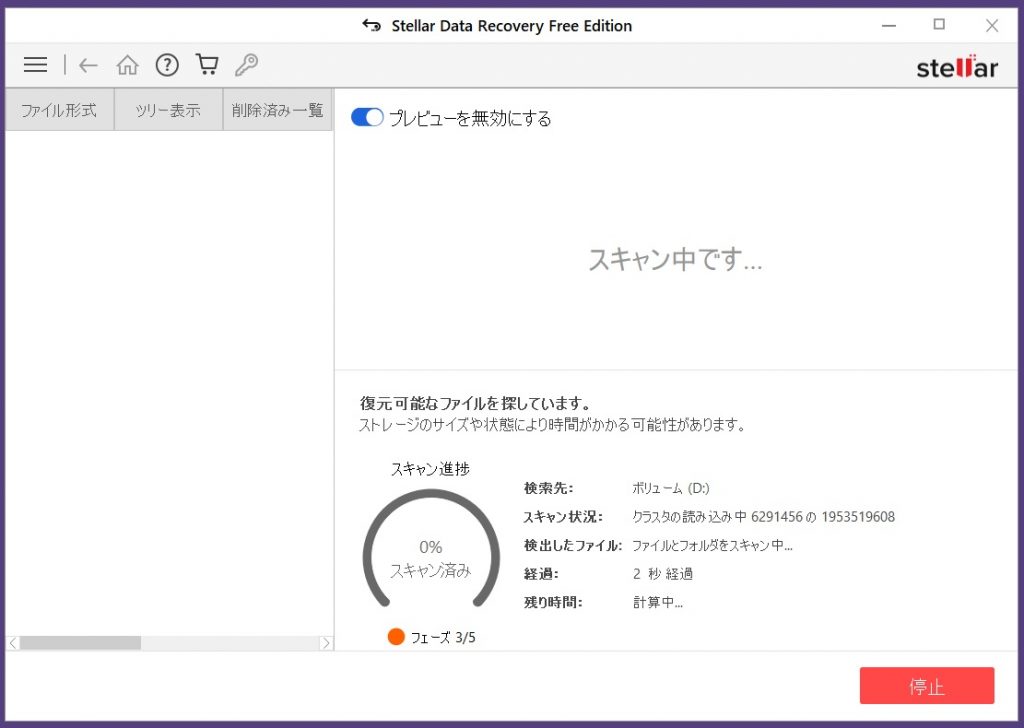
Task: Minimize the Stellar Data Recovery window
Action: coord(889,25)
